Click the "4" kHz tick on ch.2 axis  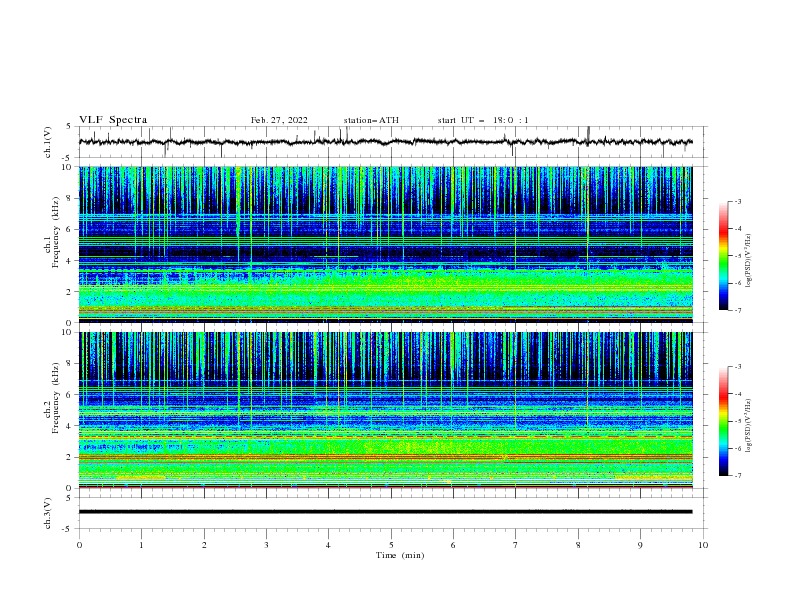71,426
